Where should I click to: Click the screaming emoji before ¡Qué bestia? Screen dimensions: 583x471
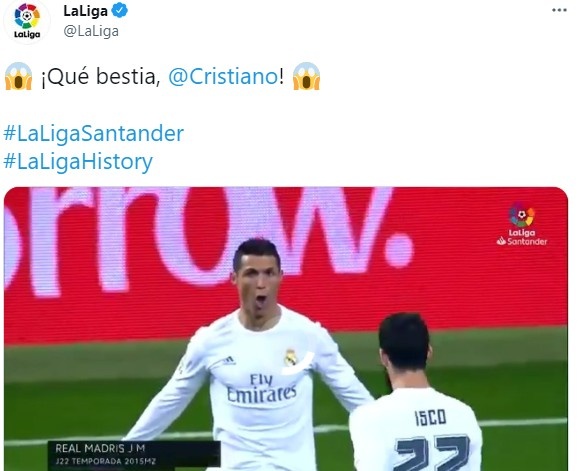click(x=18, y=76)
